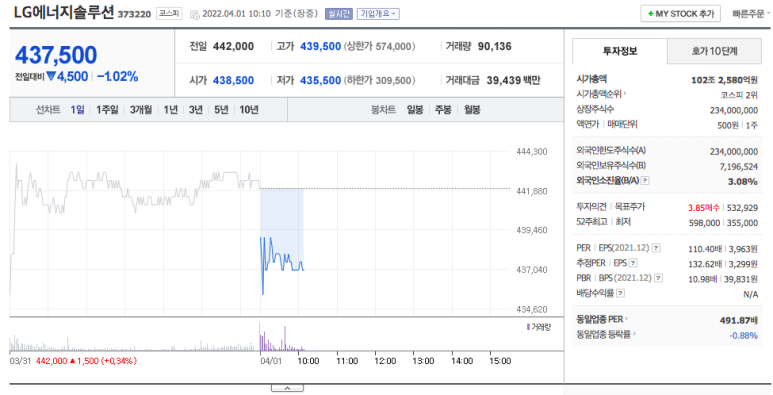Screen dimensions: 773x395
Task: Toggle the 실시간 real-time button
Action: [338, 14]
